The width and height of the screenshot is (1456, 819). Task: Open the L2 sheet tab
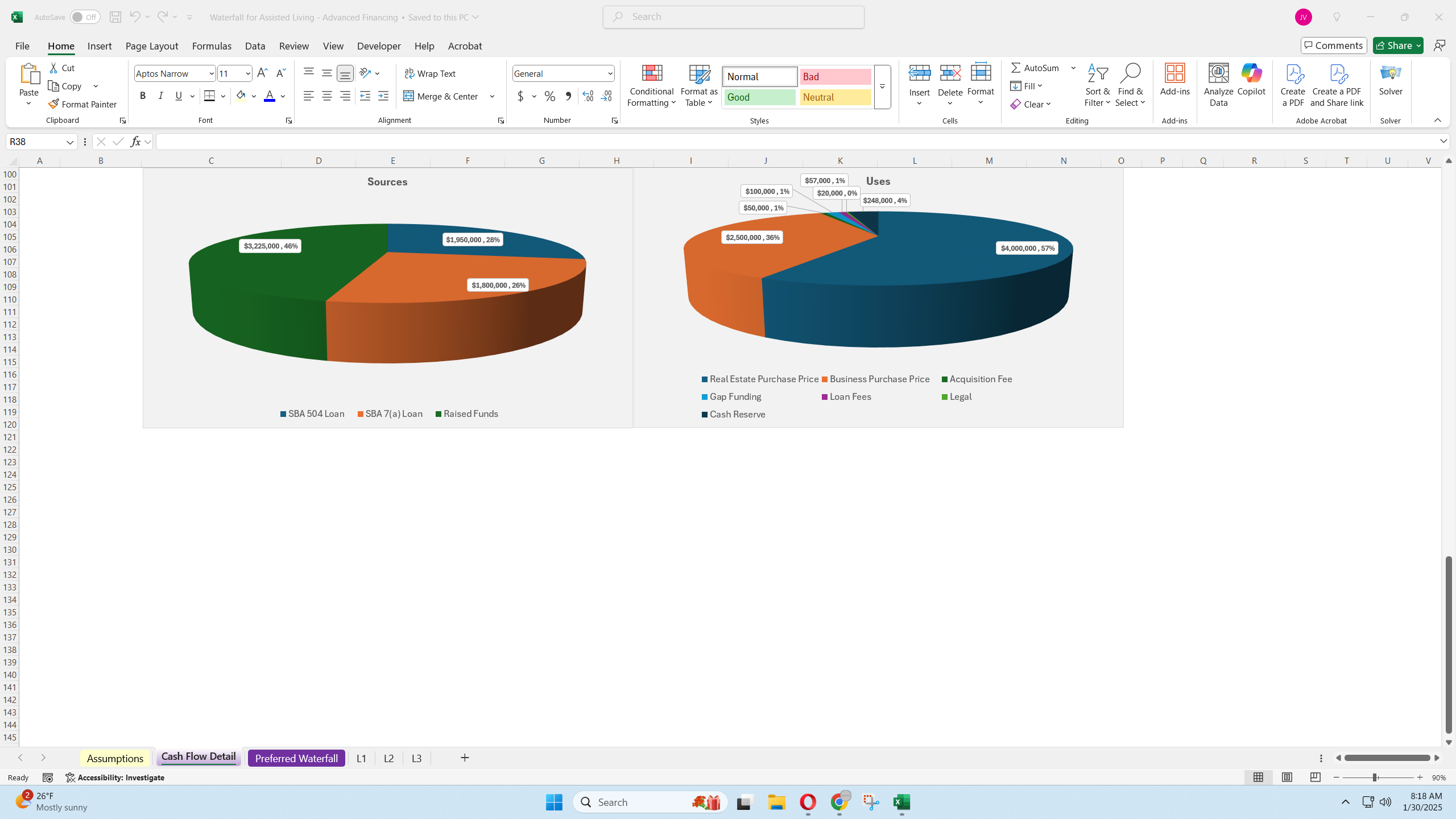click(x=388, y=758)
